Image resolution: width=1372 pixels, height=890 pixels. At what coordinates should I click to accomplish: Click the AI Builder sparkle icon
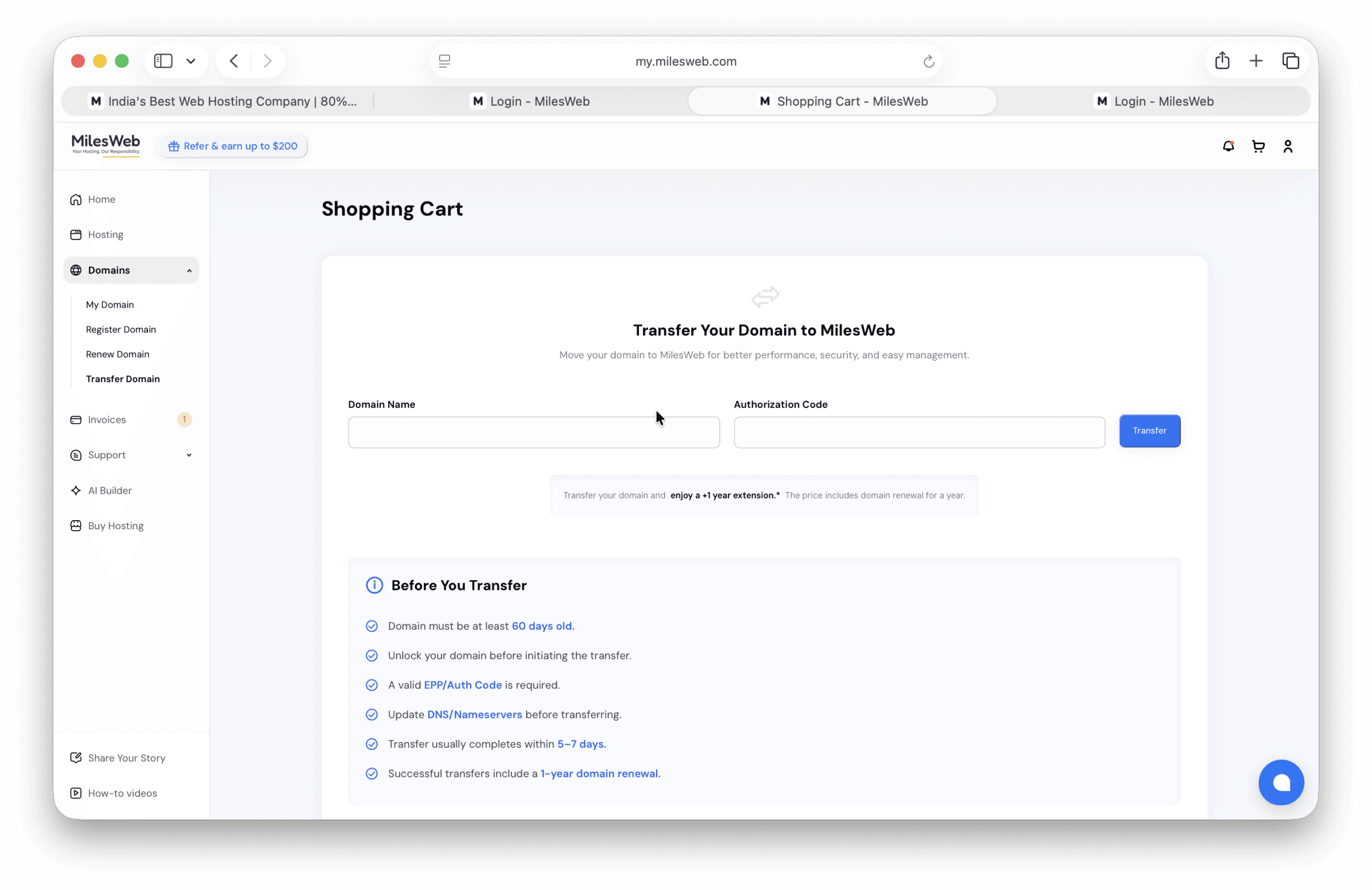pos(76,491)
